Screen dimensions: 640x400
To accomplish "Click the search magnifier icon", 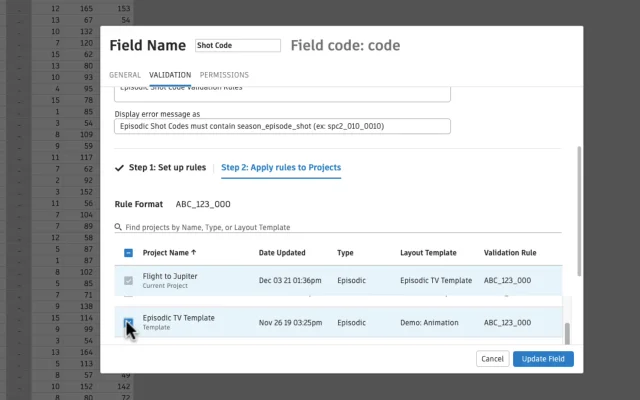I will point(118,227).
